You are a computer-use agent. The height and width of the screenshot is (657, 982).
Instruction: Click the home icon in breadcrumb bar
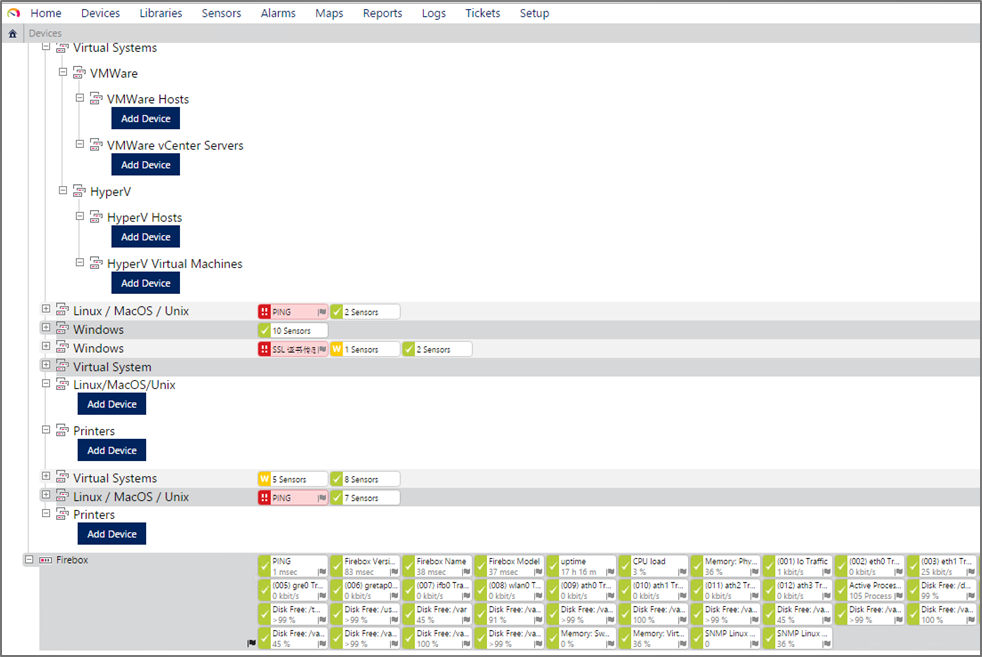coord(12,33)
